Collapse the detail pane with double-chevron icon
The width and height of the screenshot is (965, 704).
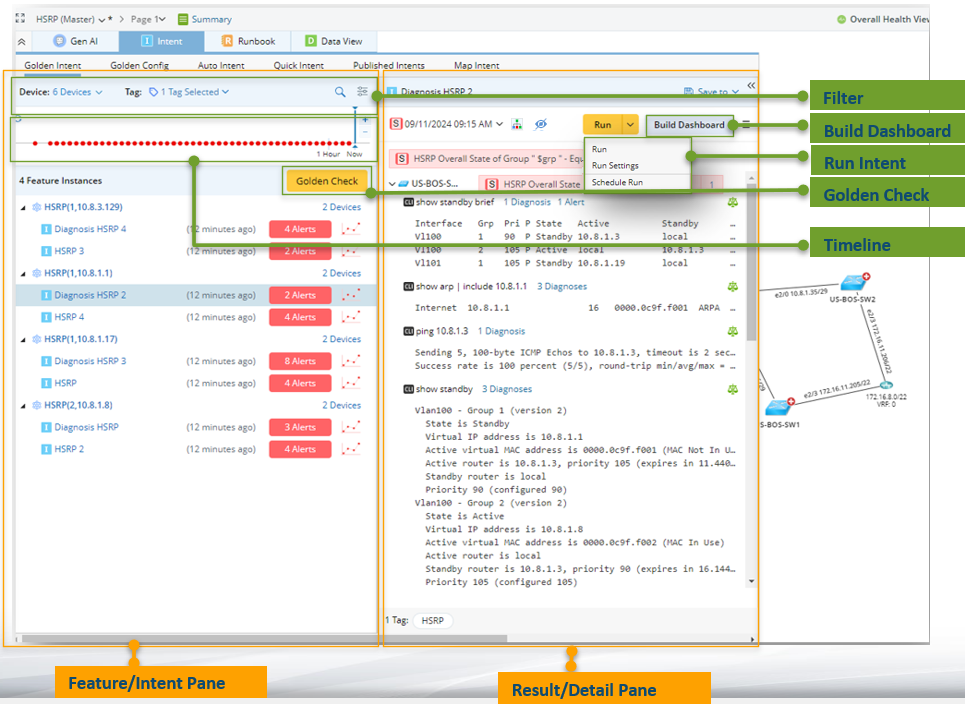751,87
